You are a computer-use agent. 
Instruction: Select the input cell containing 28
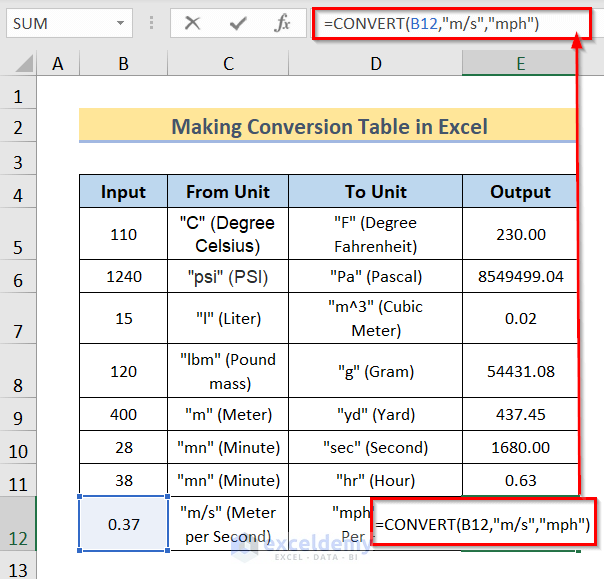coord(123,448)
